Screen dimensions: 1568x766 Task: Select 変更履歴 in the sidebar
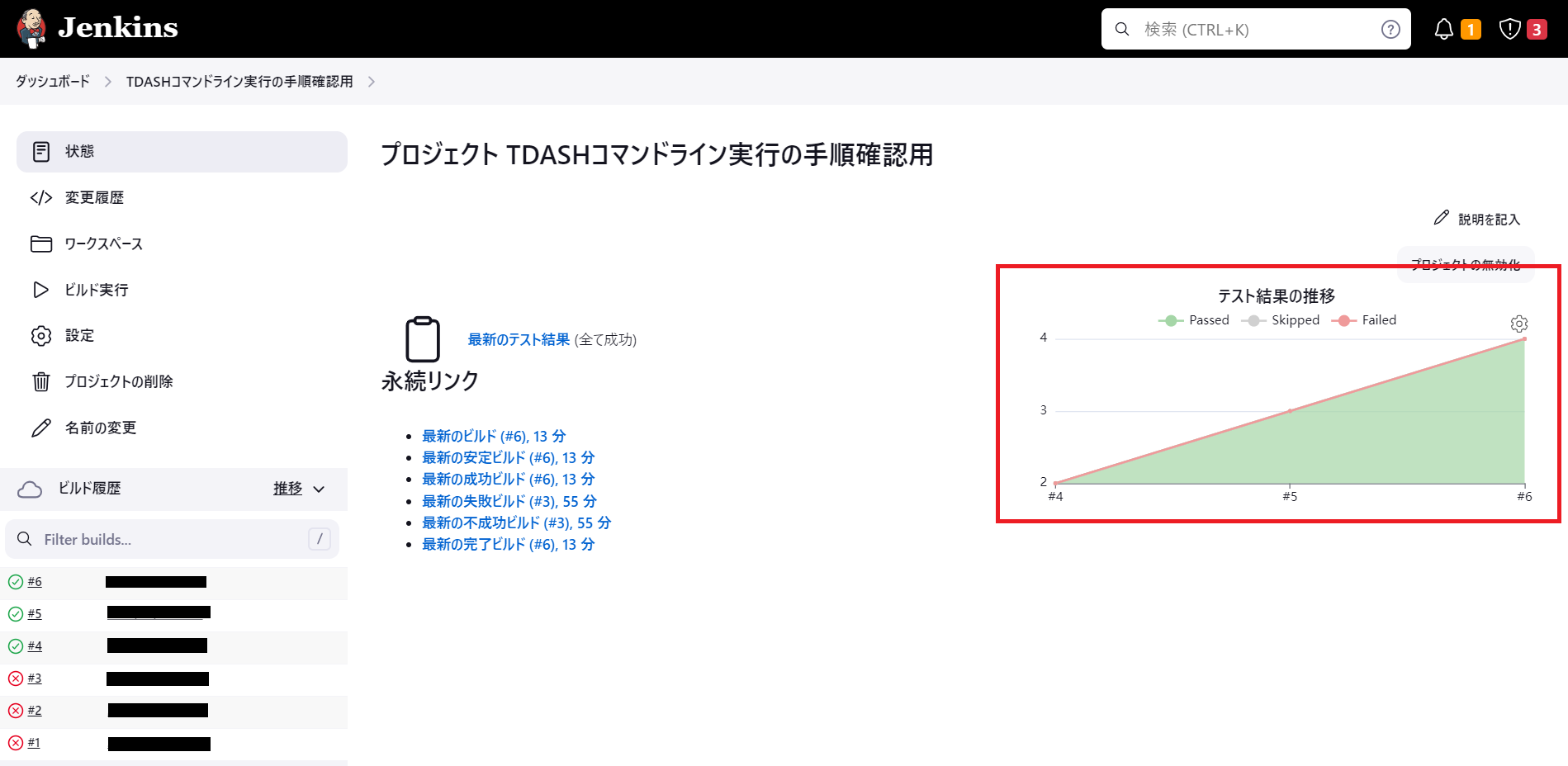point(94,197)
